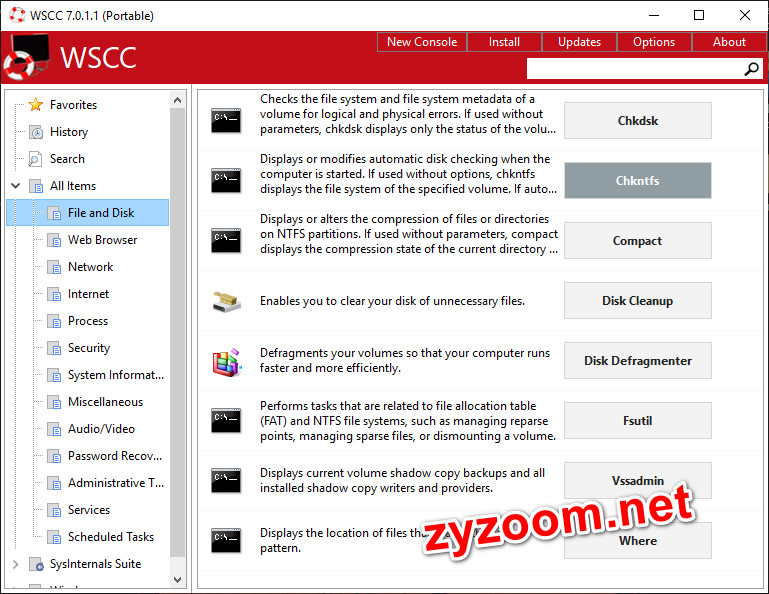The height and width of the screenshot is (594, 769).
Task: Open the Install menu
Action: (504, 42)
